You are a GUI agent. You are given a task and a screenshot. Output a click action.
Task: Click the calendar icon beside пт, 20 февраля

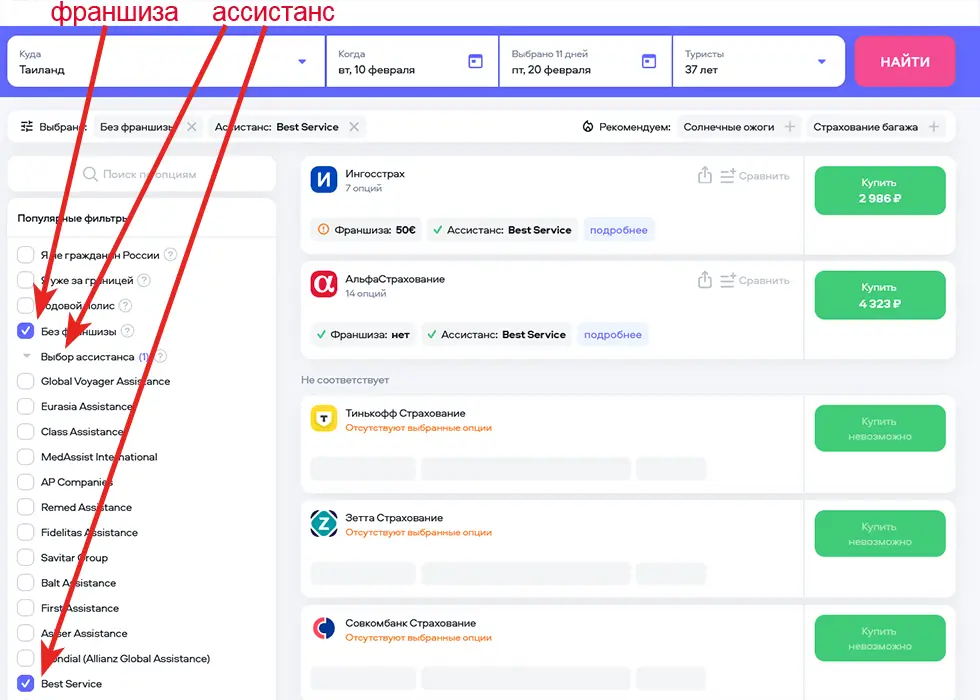649,61
